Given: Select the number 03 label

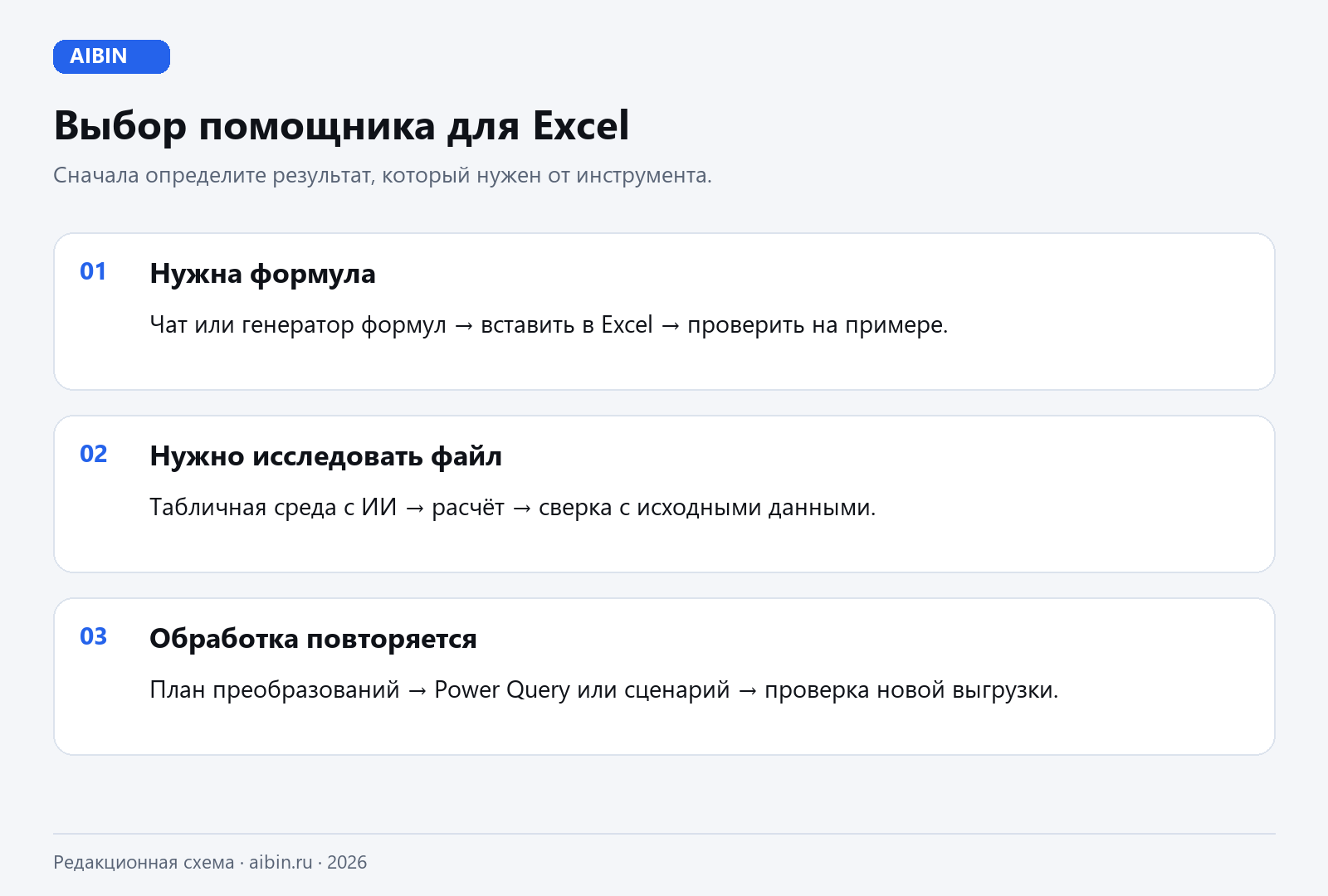Looking at the screenshot, I should 94,637.
